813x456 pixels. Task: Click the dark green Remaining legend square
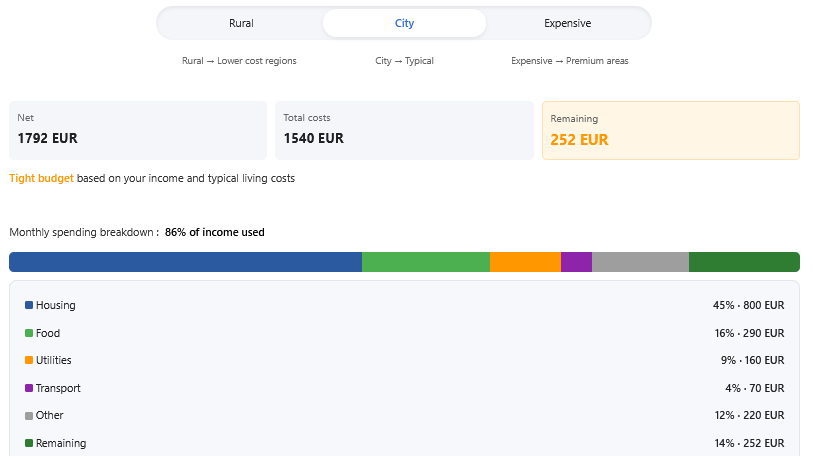[x=29, y=443]
